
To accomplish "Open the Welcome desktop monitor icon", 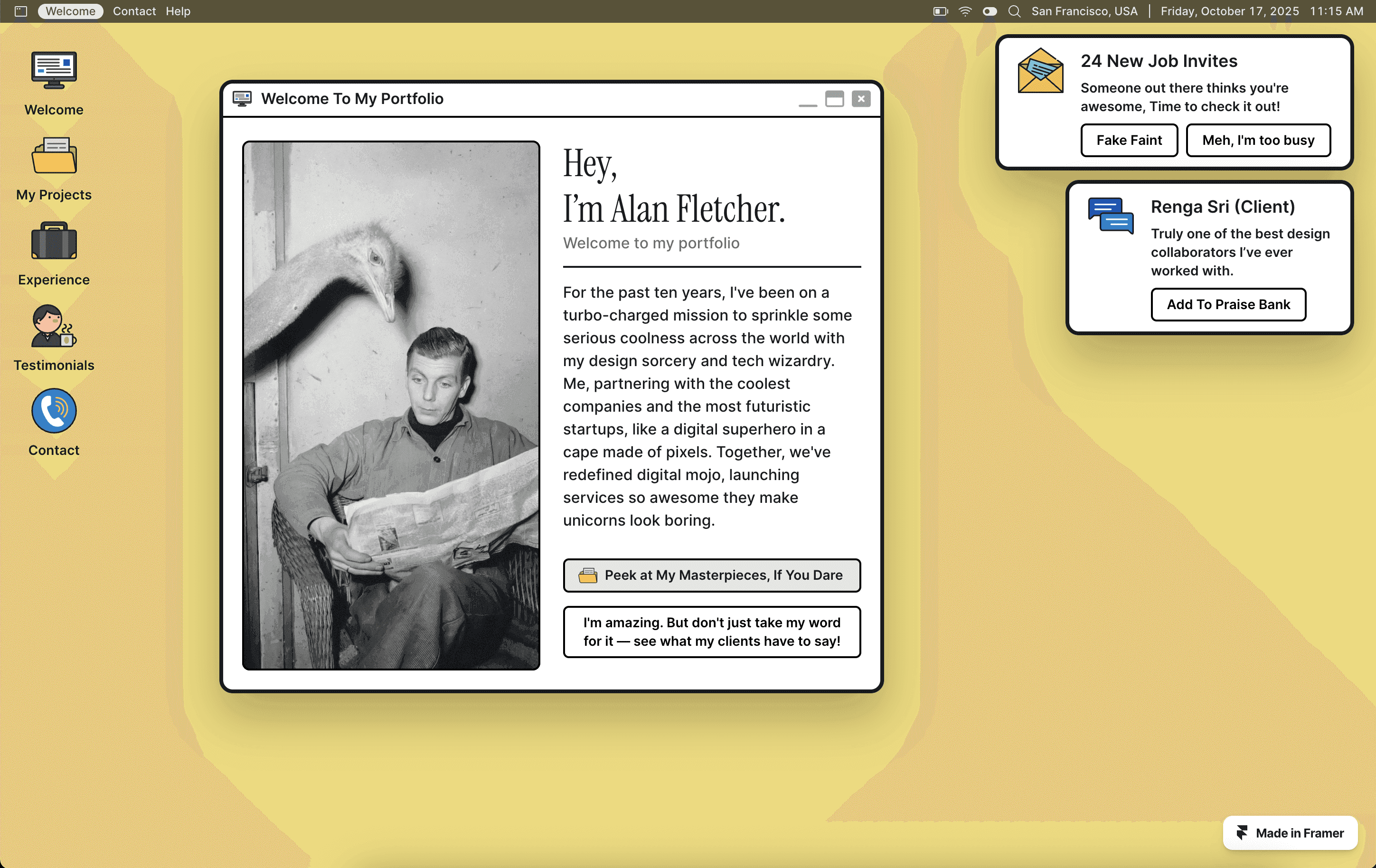I will [54, 71].
